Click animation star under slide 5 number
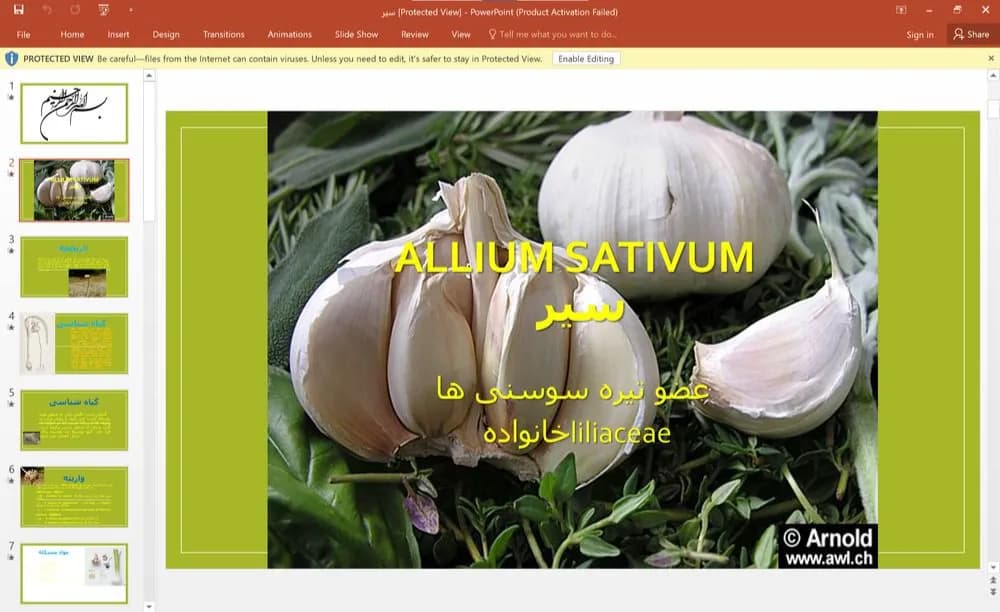Screen dimensions: 1000x612 (x=11, y=404)
